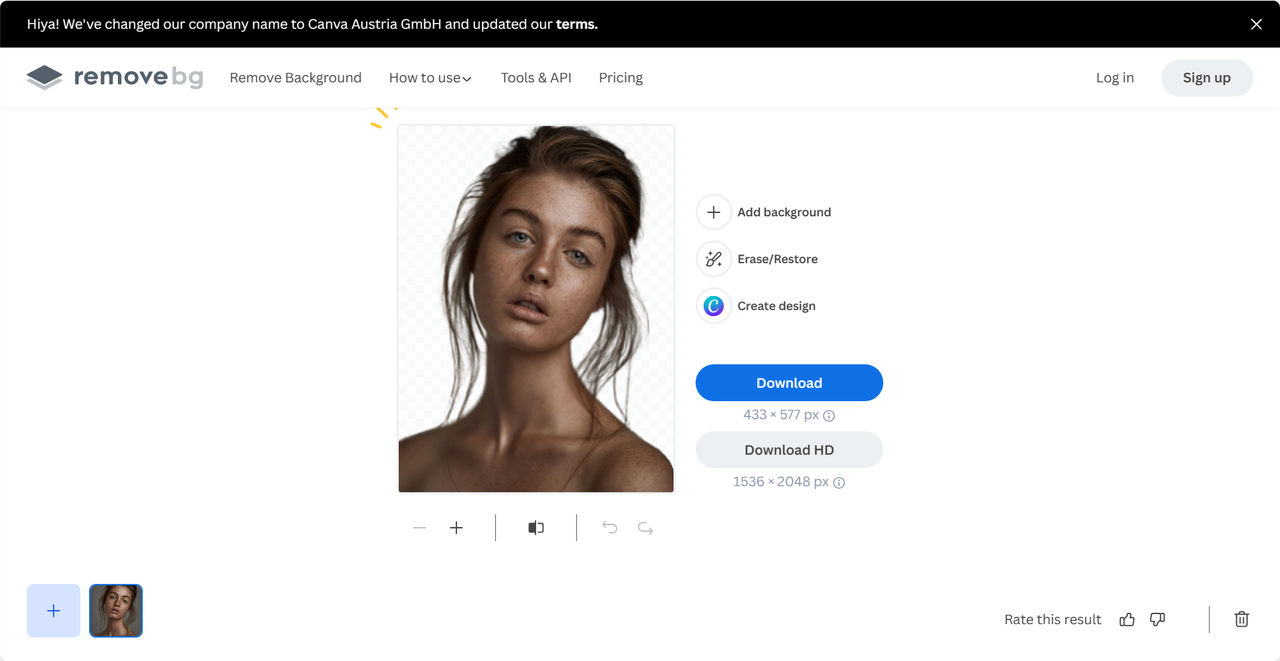Screen dimensions: 1280x661
Task: Click the undo arrow icon
Action: point(609,528)
